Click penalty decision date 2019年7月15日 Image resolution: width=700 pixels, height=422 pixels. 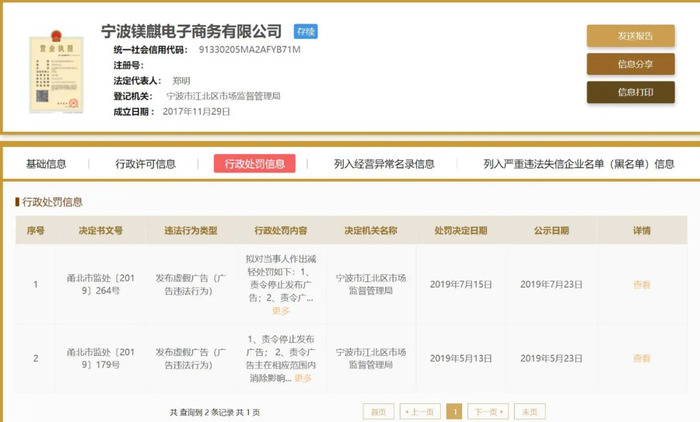pos(461,284)
